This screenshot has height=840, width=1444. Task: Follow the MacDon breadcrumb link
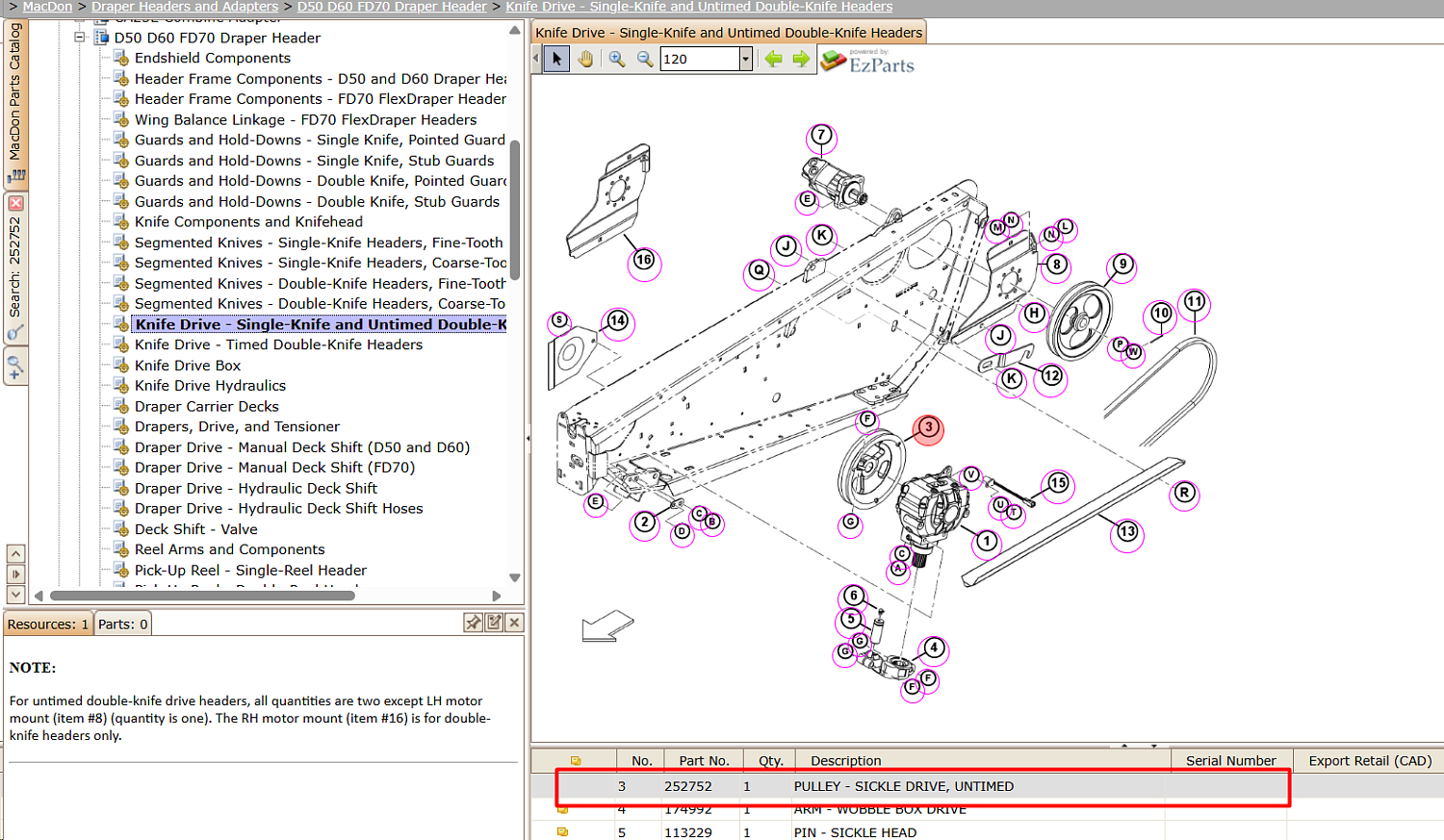pos(47,7)
